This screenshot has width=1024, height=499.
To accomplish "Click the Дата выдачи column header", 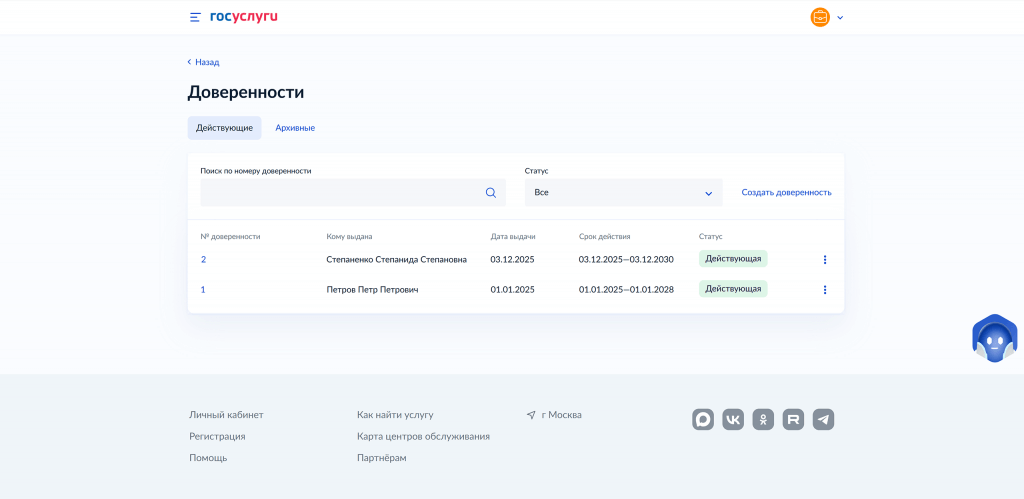I will point(513,236).
